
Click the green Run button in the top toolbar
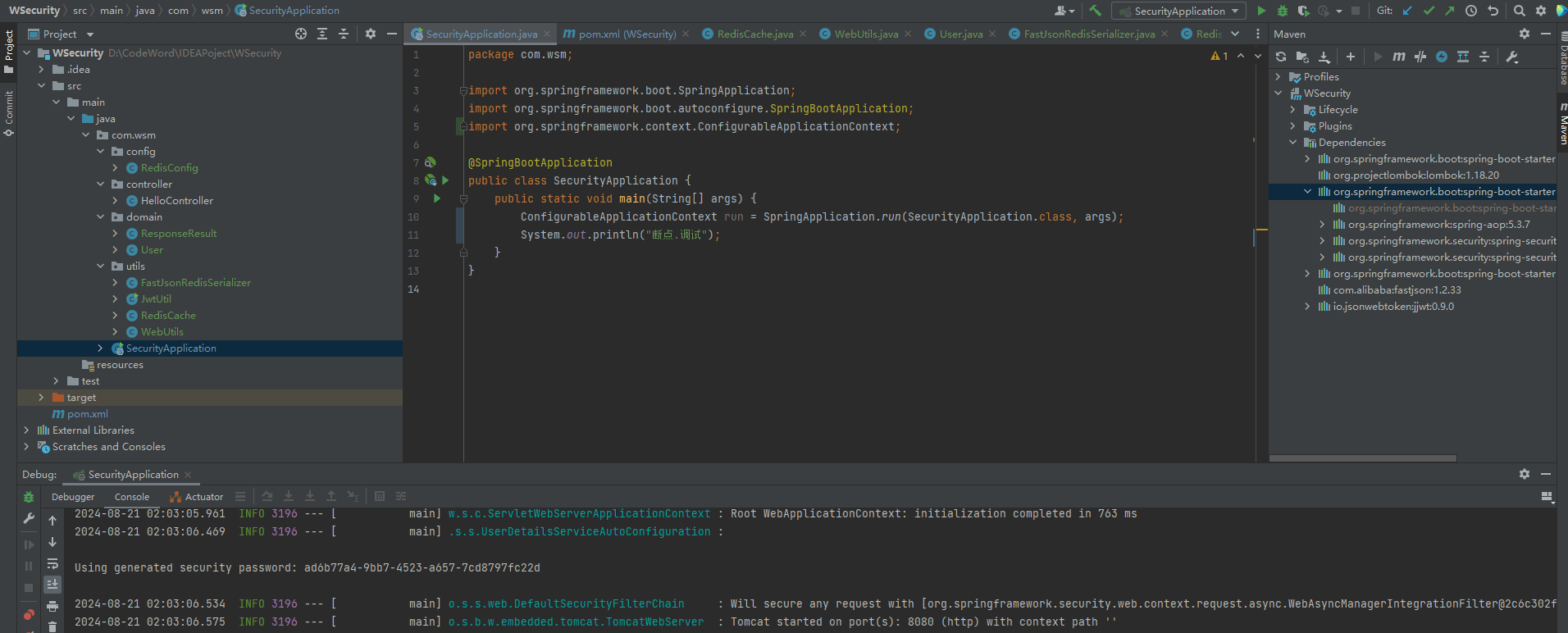[1261, 11]
